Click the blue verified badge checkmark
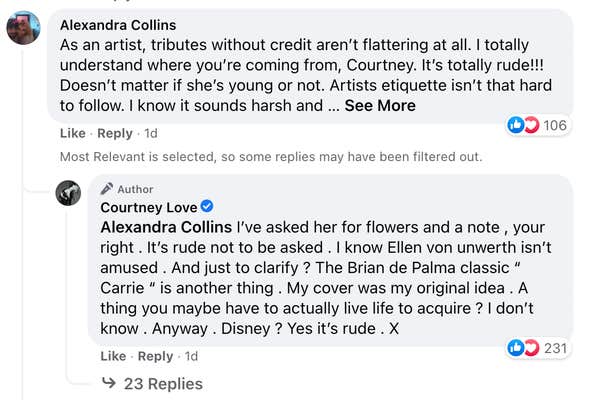613x400 pixels. click(207, 207)
